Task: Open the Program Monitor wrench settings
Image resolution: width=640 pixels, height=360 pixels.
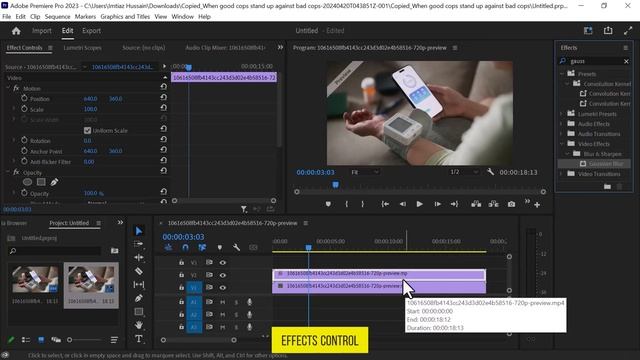Action: [490, 172]
